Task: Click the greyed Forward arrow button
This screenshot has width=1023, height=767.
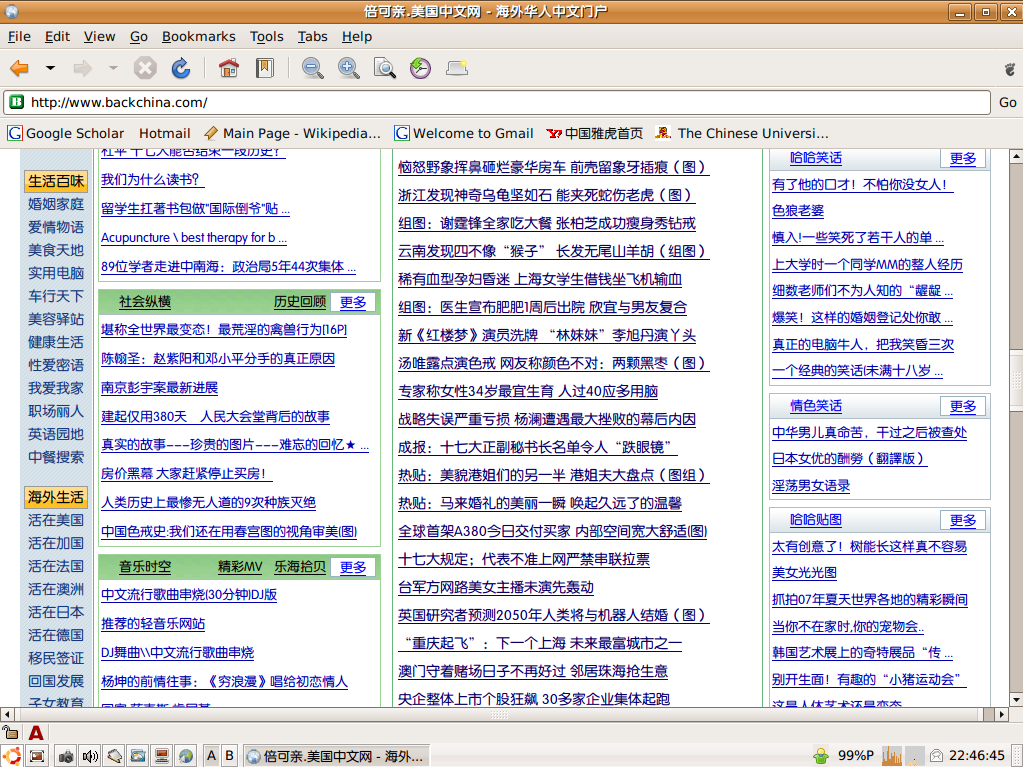Action: 82,68
